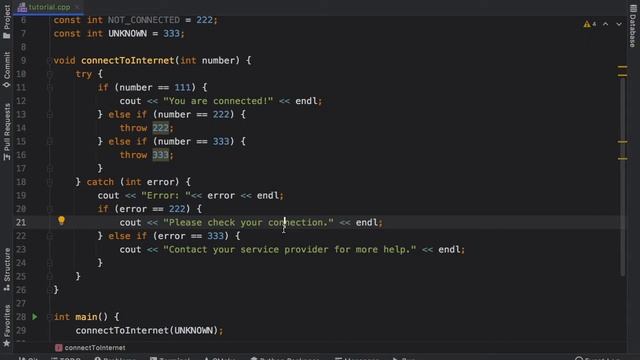Open the Structure tool window
The image size is (640, 360).
7,270
